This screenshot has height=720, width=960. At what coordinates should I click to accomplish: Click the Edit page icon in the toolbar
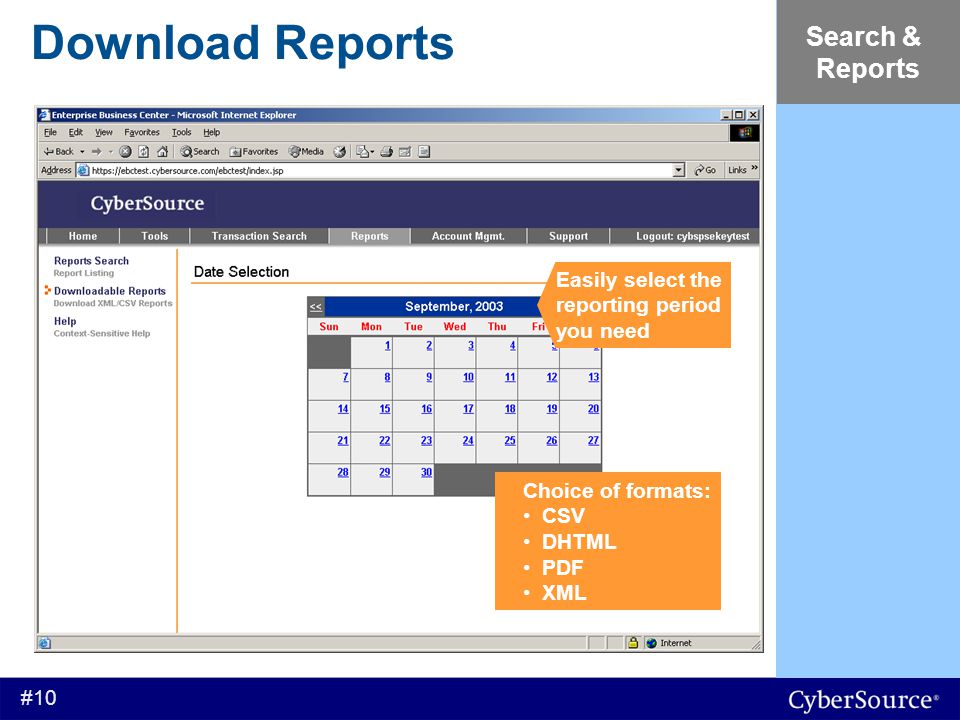tap(405, 151)
